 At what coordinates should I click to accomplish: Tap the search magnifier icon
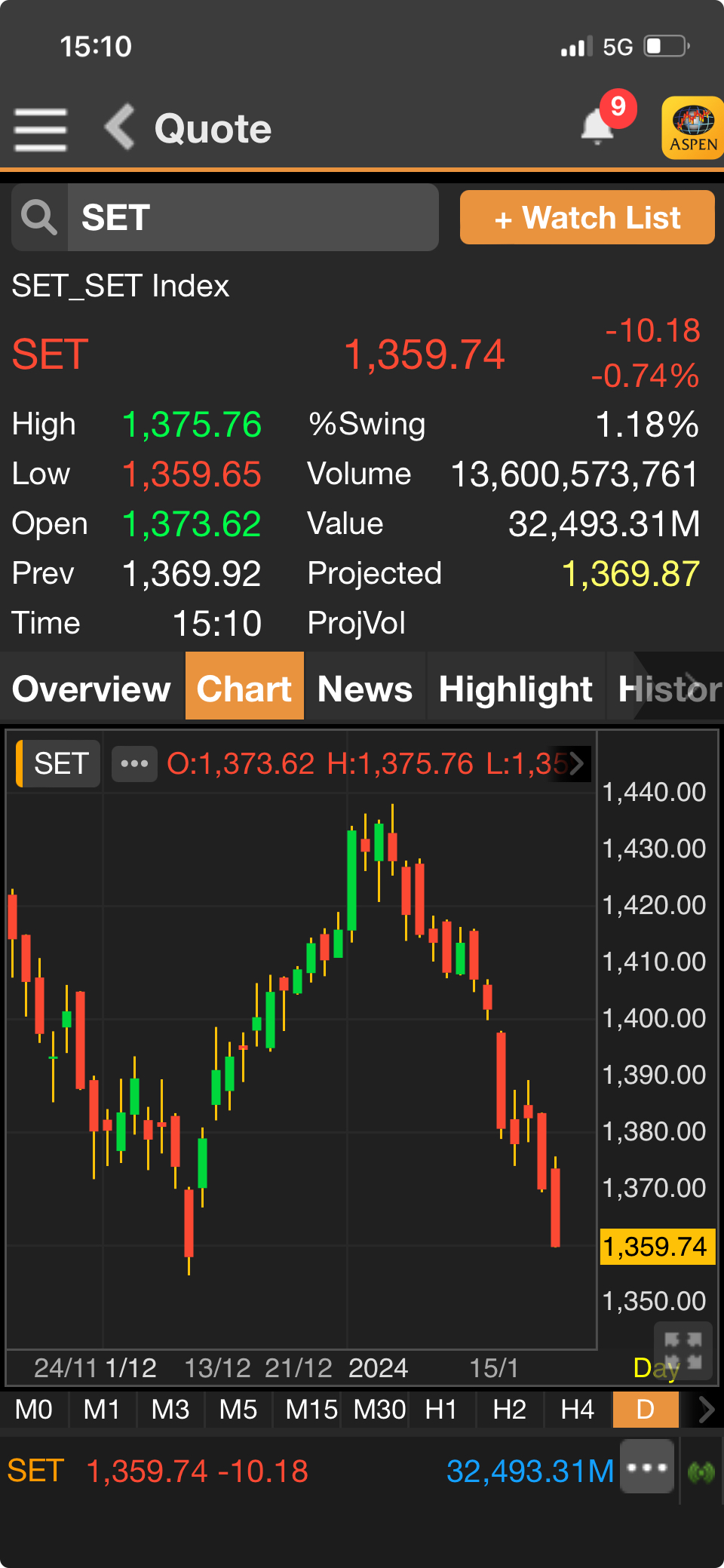[x=39, y=218]
